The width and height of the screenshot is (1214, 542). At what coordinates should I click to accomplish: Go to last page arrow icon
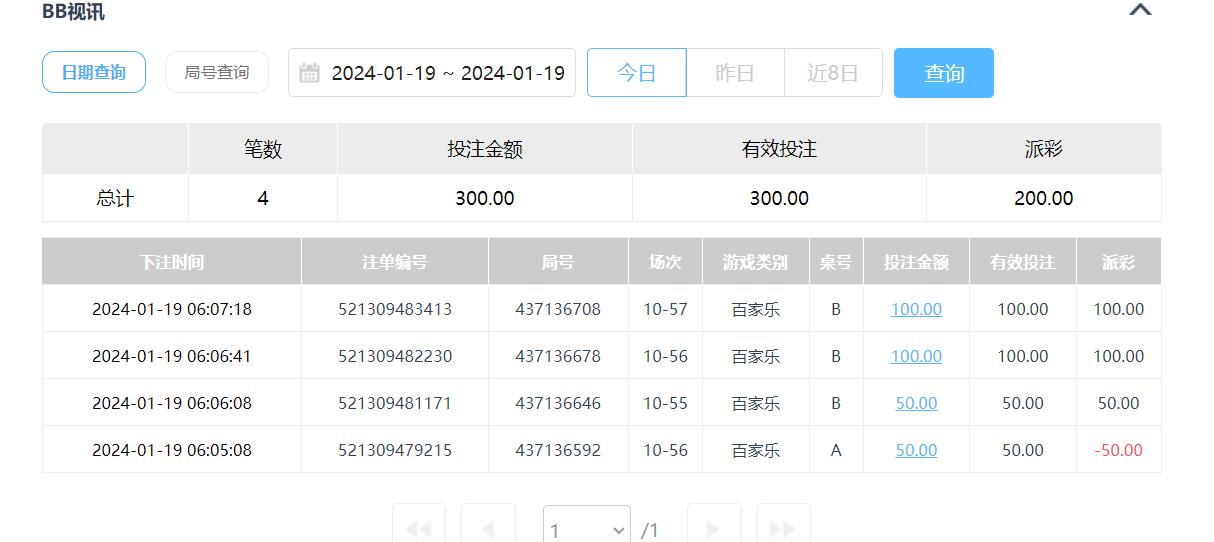[783, 528]
